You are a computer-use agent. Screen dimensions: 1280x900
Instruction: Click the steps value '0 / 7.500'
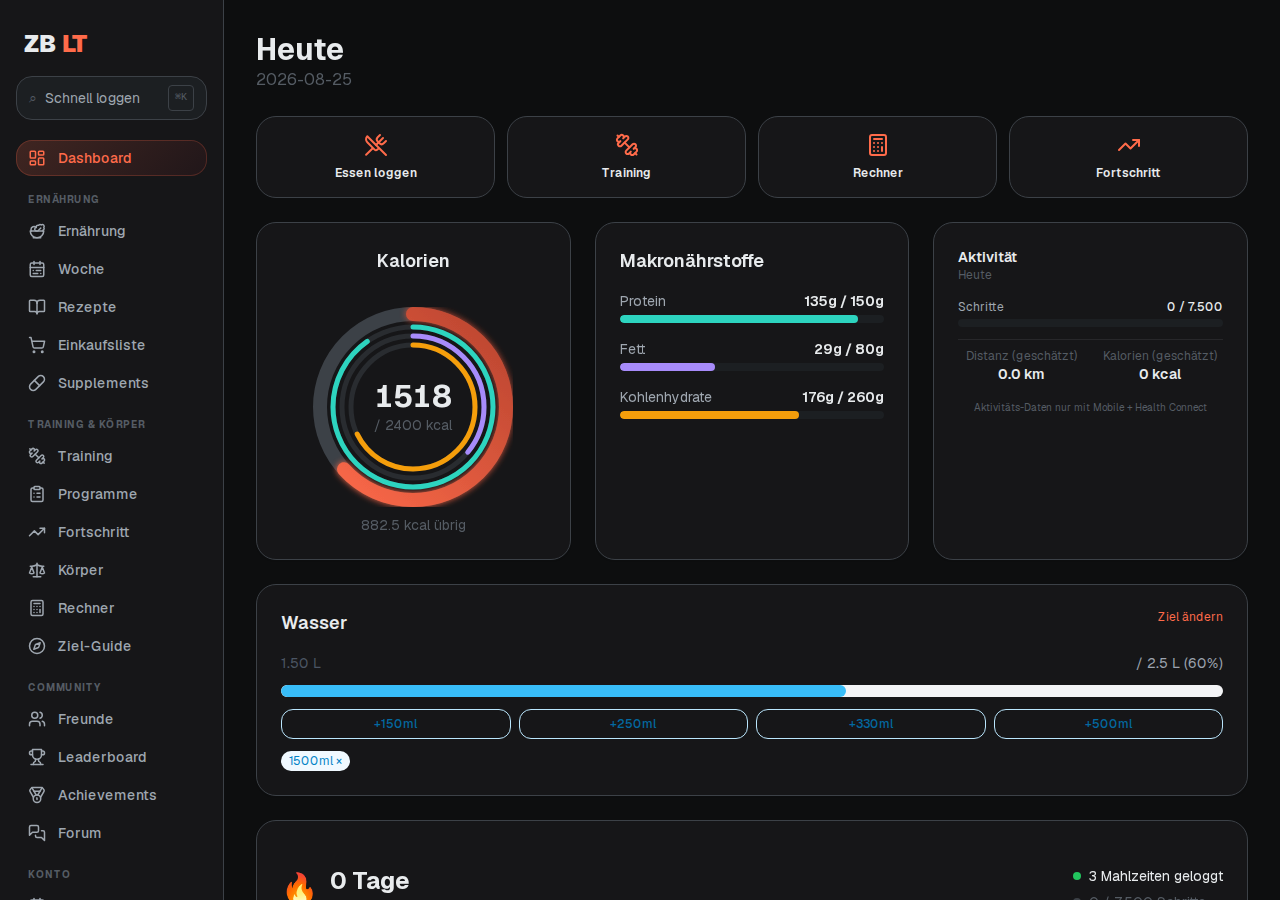pos(1194,307)
